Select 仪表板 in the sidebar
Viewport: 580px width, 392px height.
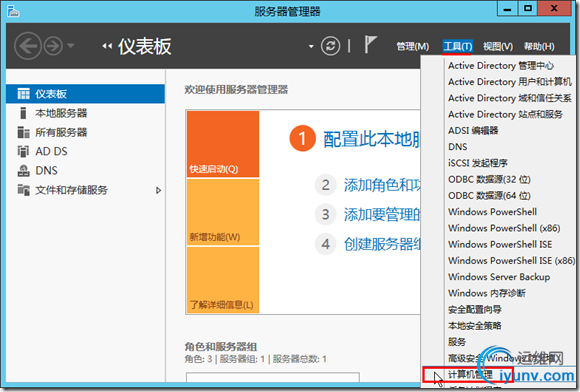[85, 94]
